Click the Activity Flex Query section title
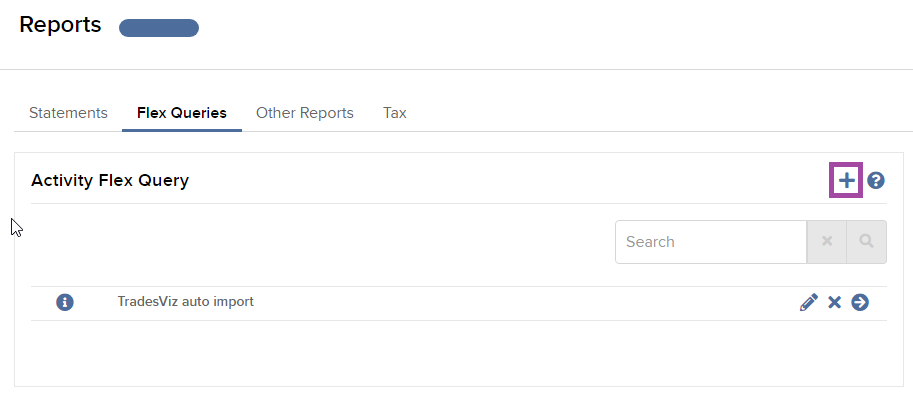 click(110, 181)
